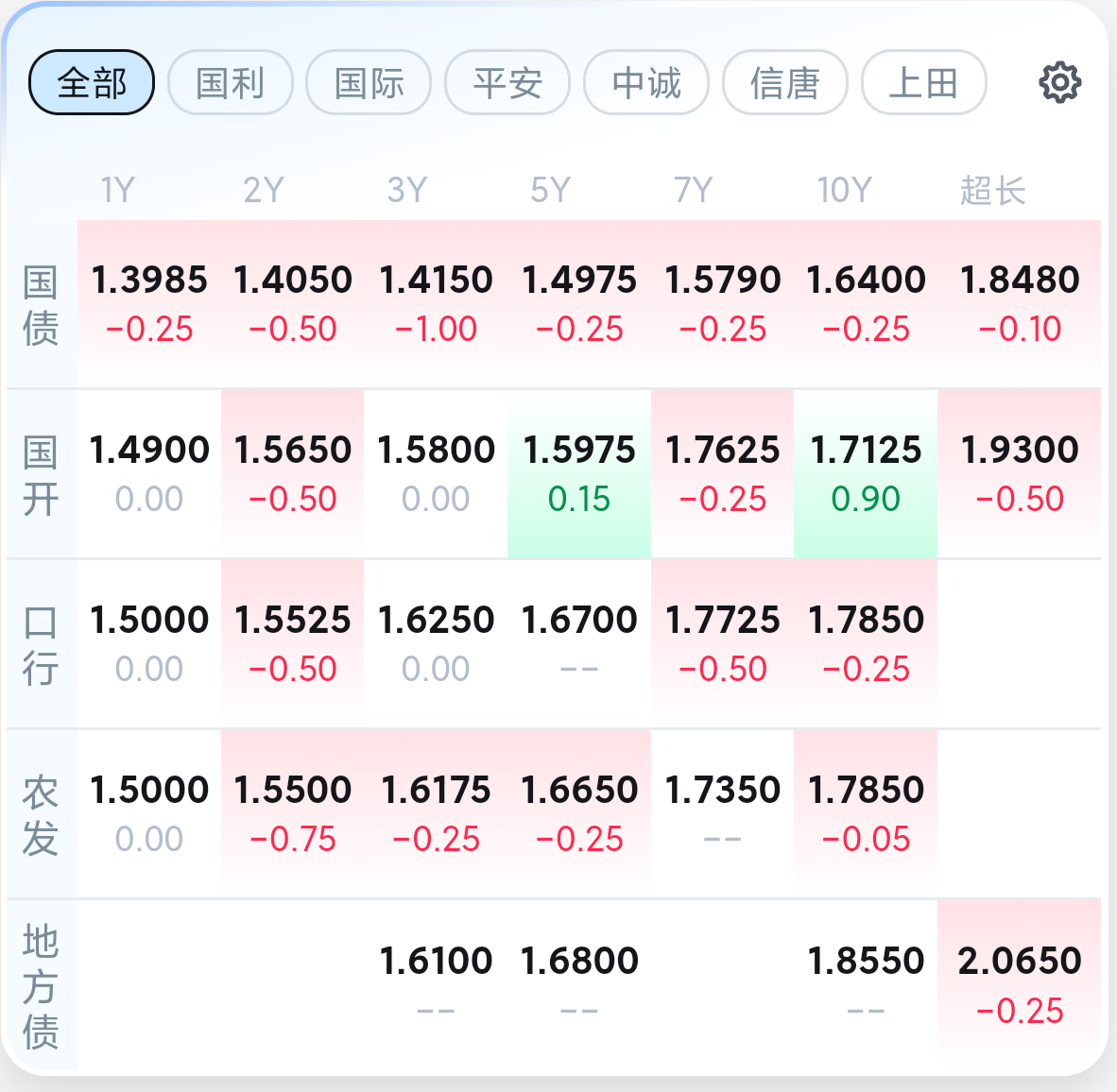The height and width of the screenshot is (1092, 1117).
Task: Click the 10Y column header
Action: pyautogui.click(x=844, y=191)
